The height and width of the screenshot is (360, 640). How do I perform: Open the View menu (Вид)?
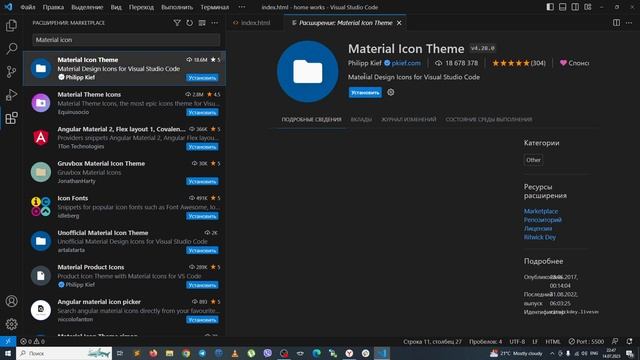click(116, 7)
